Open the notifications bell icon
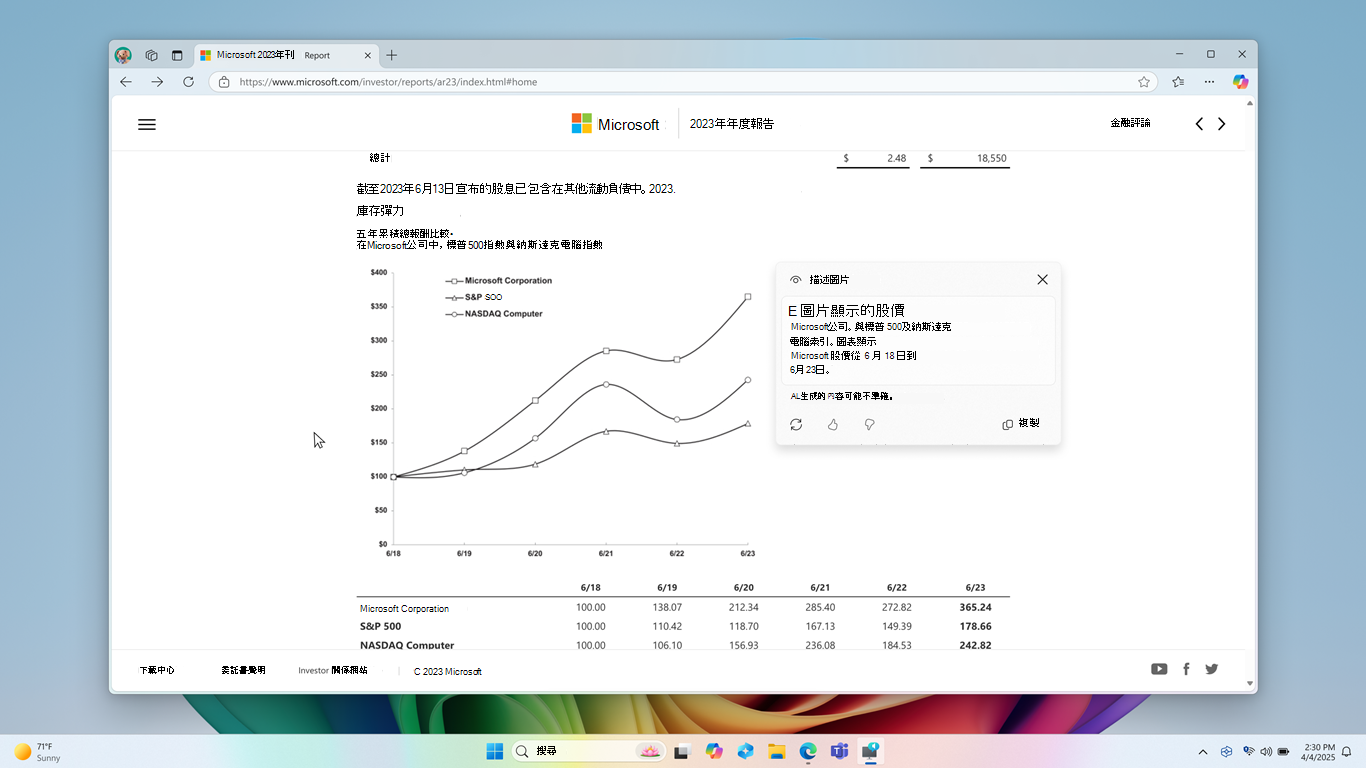Screen dimensions: 1366x768 click(1347, 751)
